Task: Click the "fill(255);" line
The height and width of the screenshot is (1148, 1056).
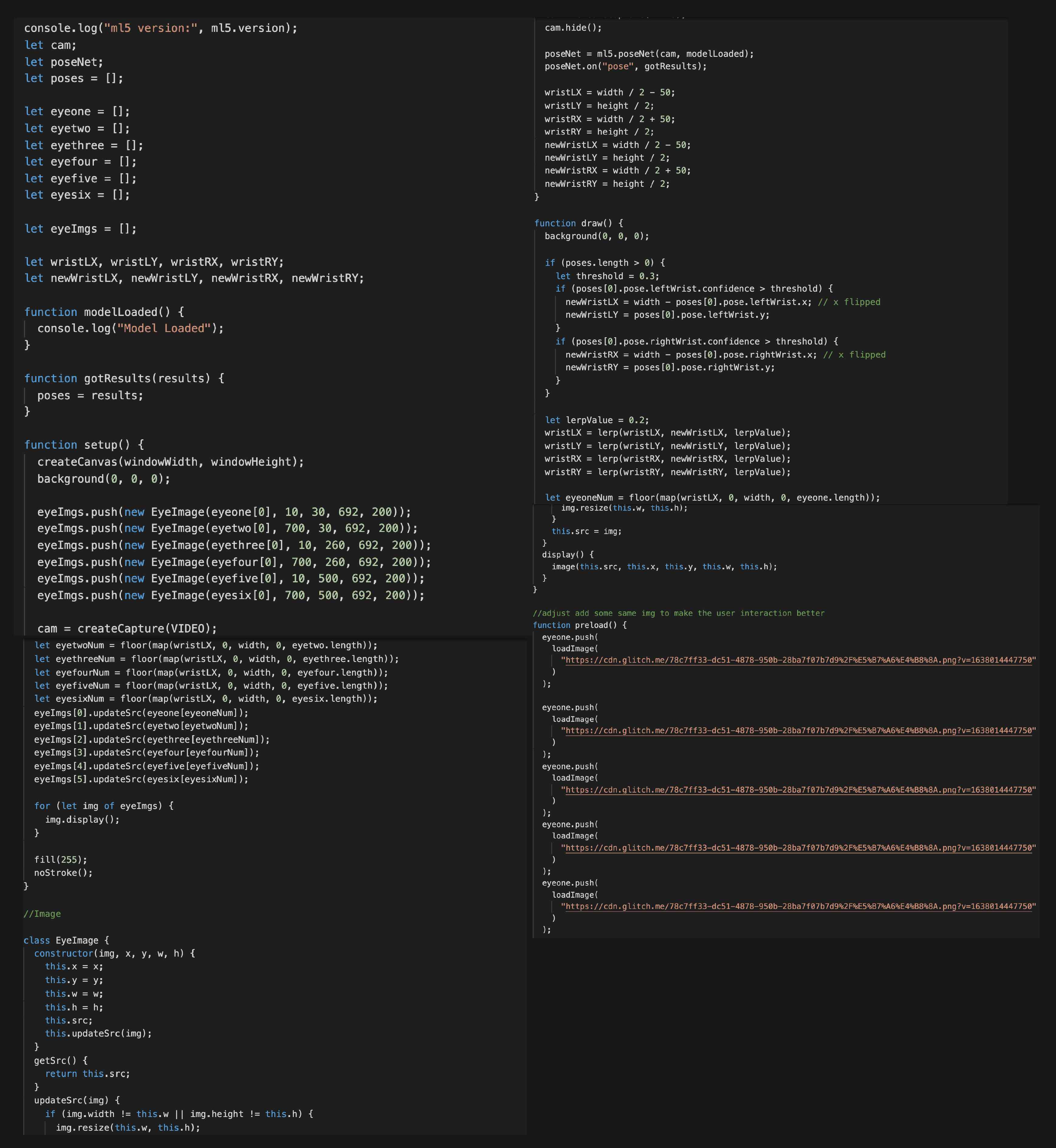Action: coord(60,859)
